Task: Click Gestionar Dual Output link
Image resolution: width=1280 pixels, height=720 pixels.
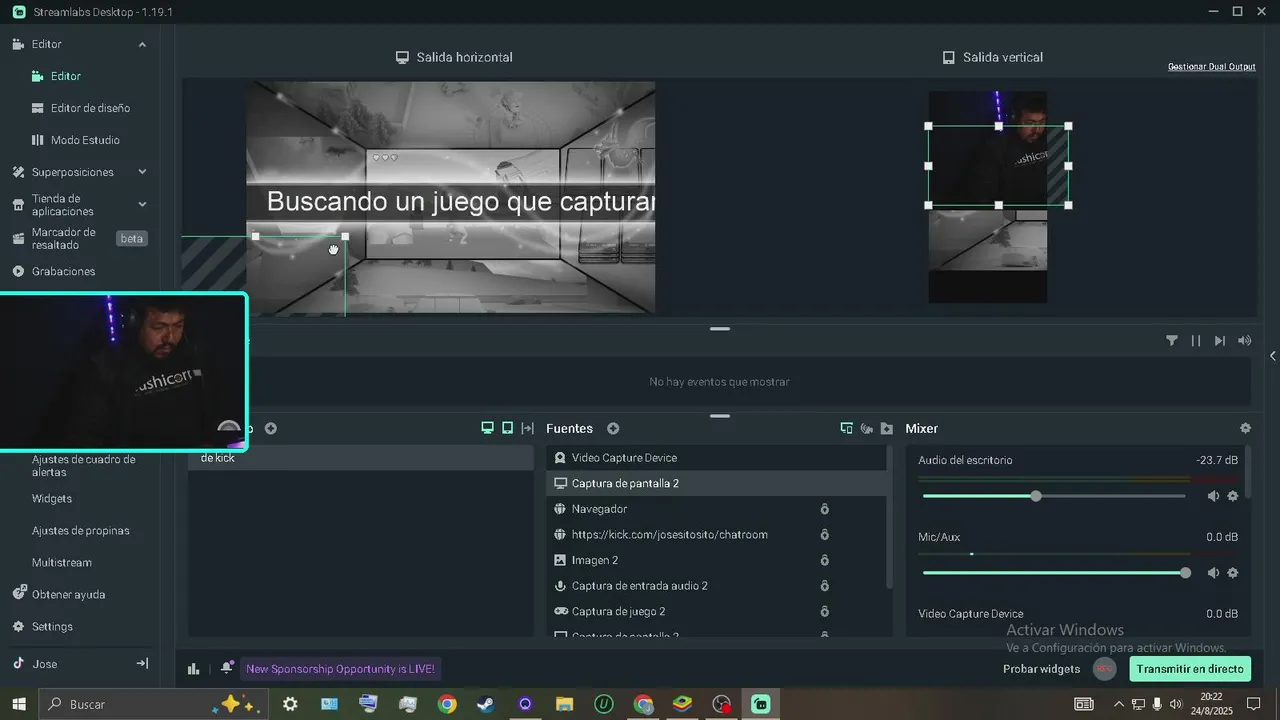Action: 1211,67
